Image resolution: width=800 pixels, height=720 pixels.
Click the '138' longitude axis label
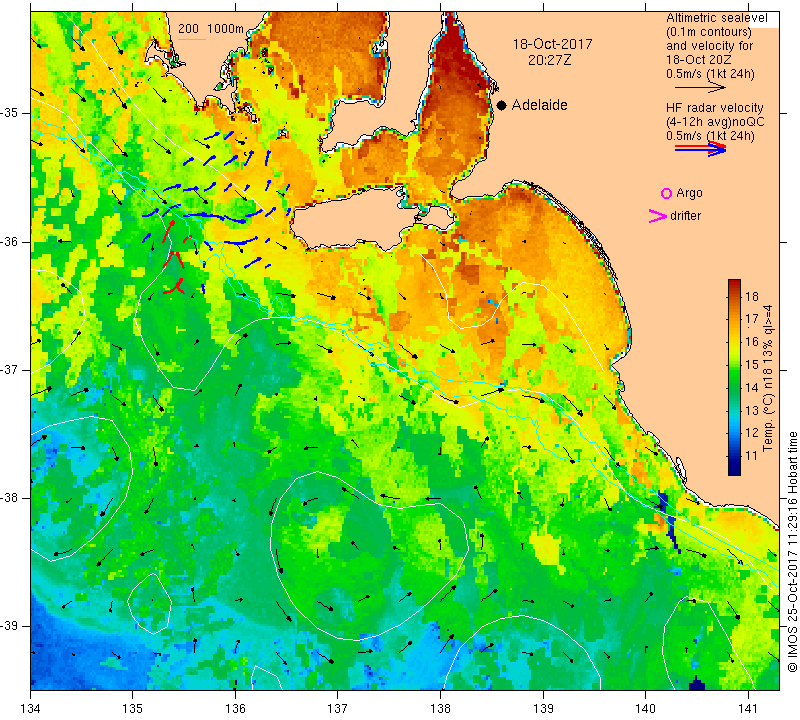pyautogui.click(x=440, y=709)
